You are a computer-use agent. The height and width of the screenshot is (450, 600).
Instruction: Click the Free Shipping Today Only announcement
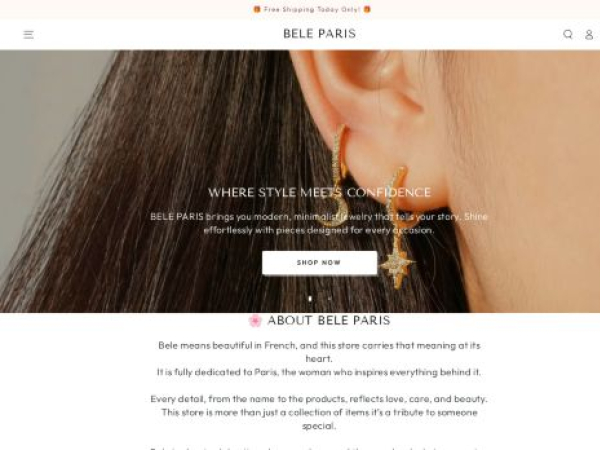click(x=312, y=9)
